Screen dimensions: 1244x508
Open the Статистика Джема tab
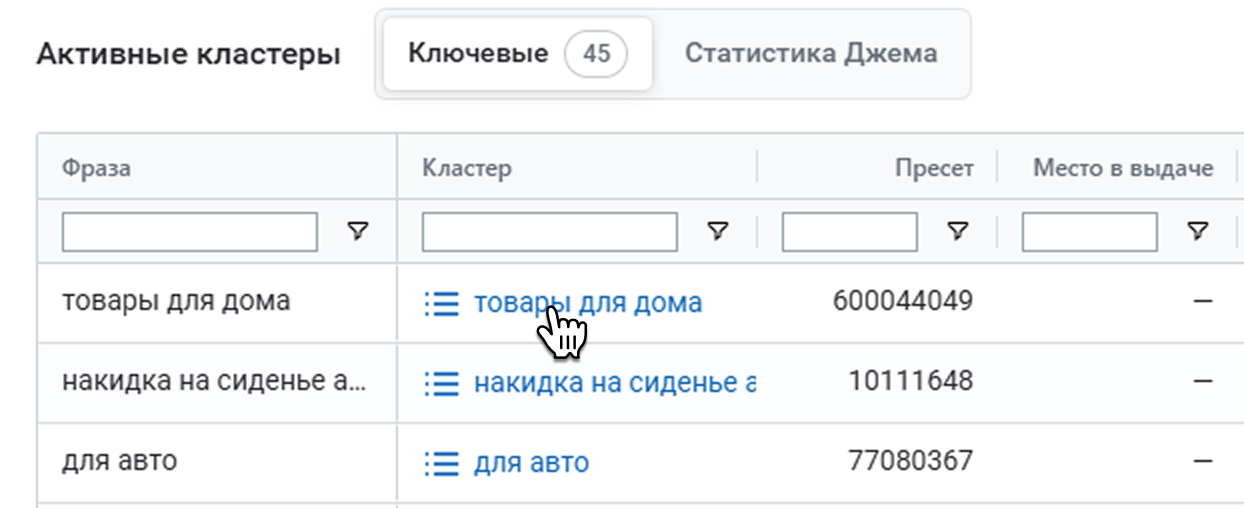(811, 54)
